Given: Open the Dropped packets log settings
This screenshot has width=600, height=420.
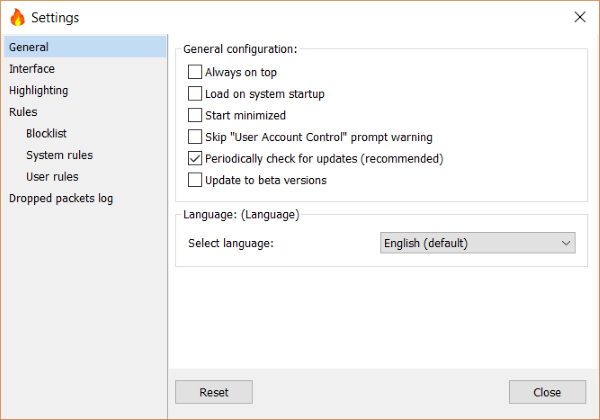Looking at the screenshot, I should pyautogui.click(x=61, y=198).
